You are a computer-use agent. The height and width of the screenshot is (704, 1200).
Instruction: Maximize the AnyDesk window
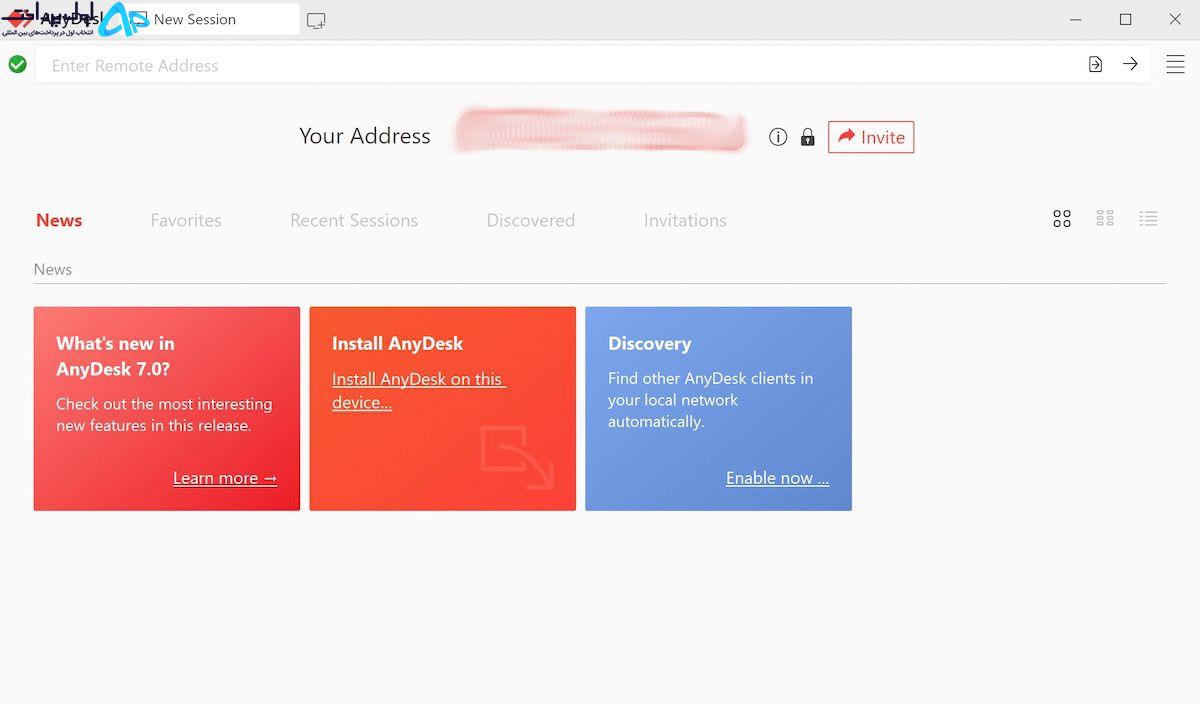point(1126,19)
